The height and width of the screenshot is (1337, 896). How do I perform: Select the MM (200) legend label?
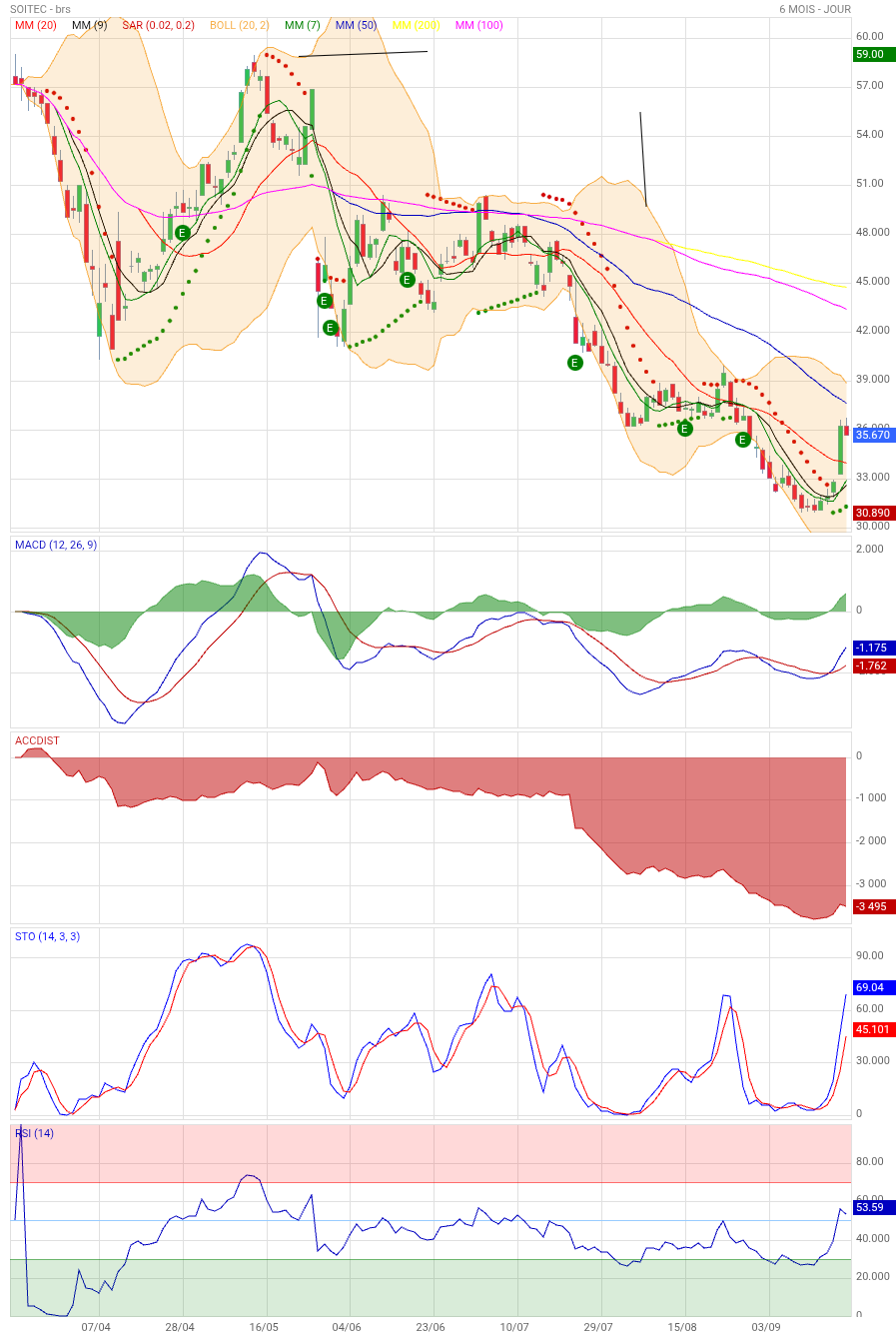(x=417, y=25)
